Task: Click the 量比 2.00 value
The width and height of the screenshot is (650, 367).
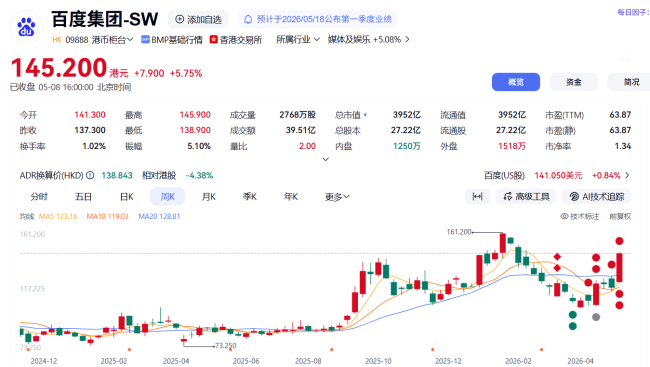Action: tap(307, 146)
